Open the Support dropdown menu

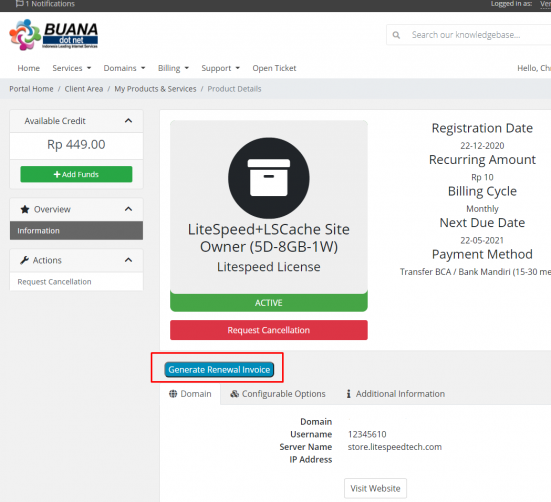click(220, 68)
